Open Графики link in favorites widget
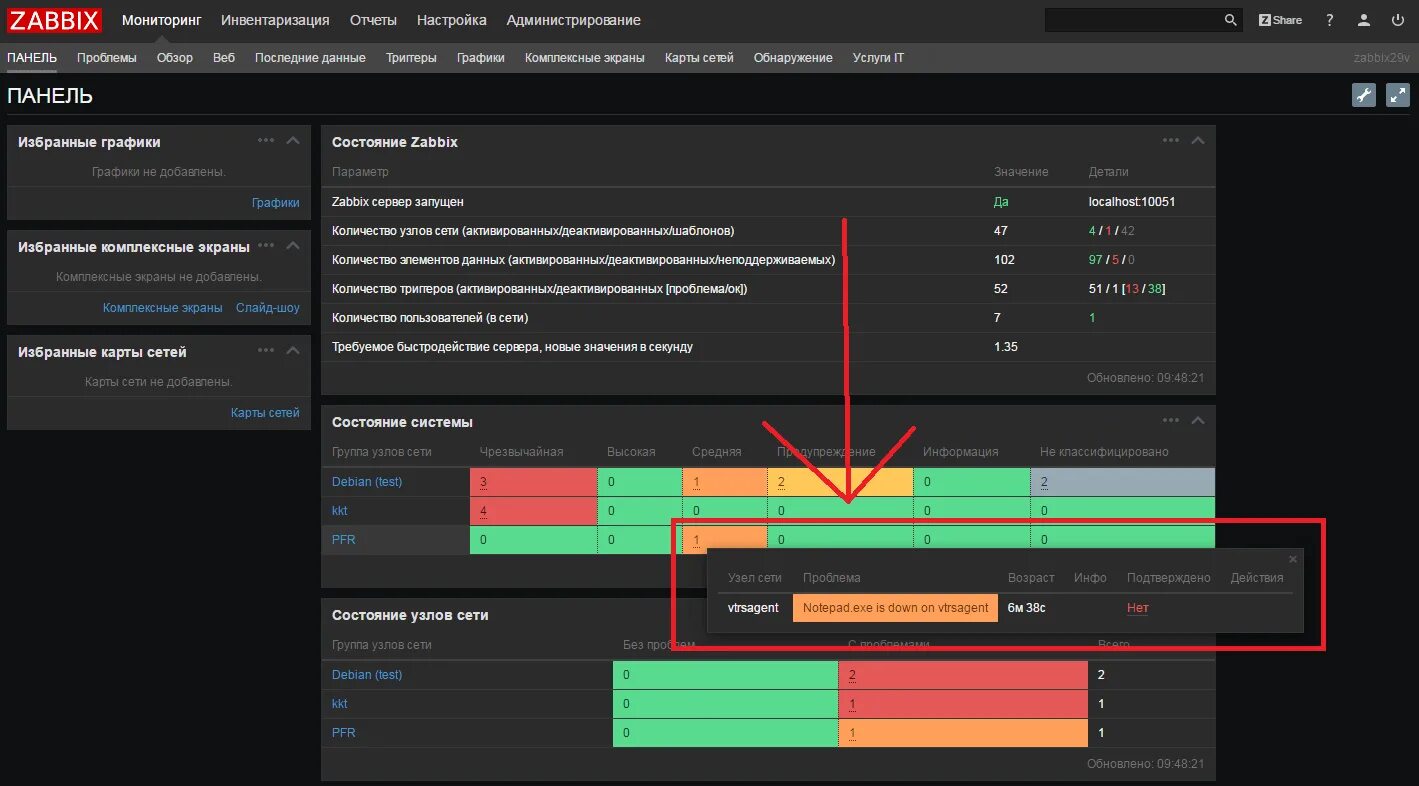This screenshot has width=1419, height=786. [x=276, y=202]
